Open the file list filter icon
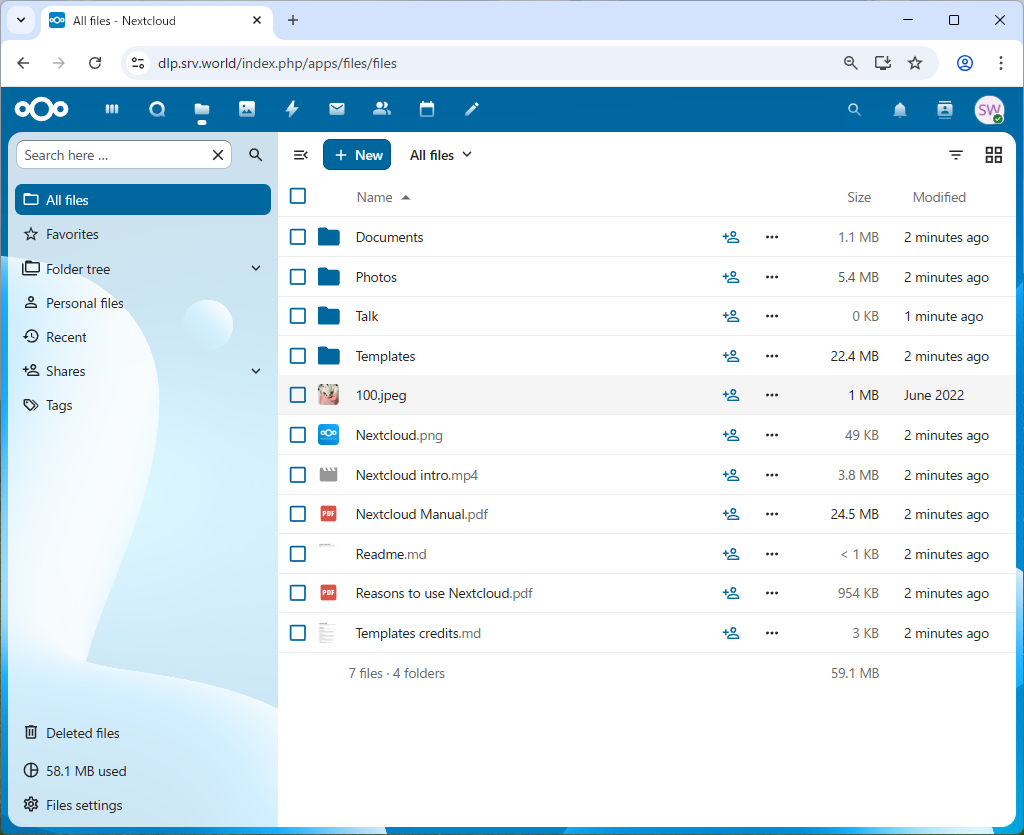 955,155
